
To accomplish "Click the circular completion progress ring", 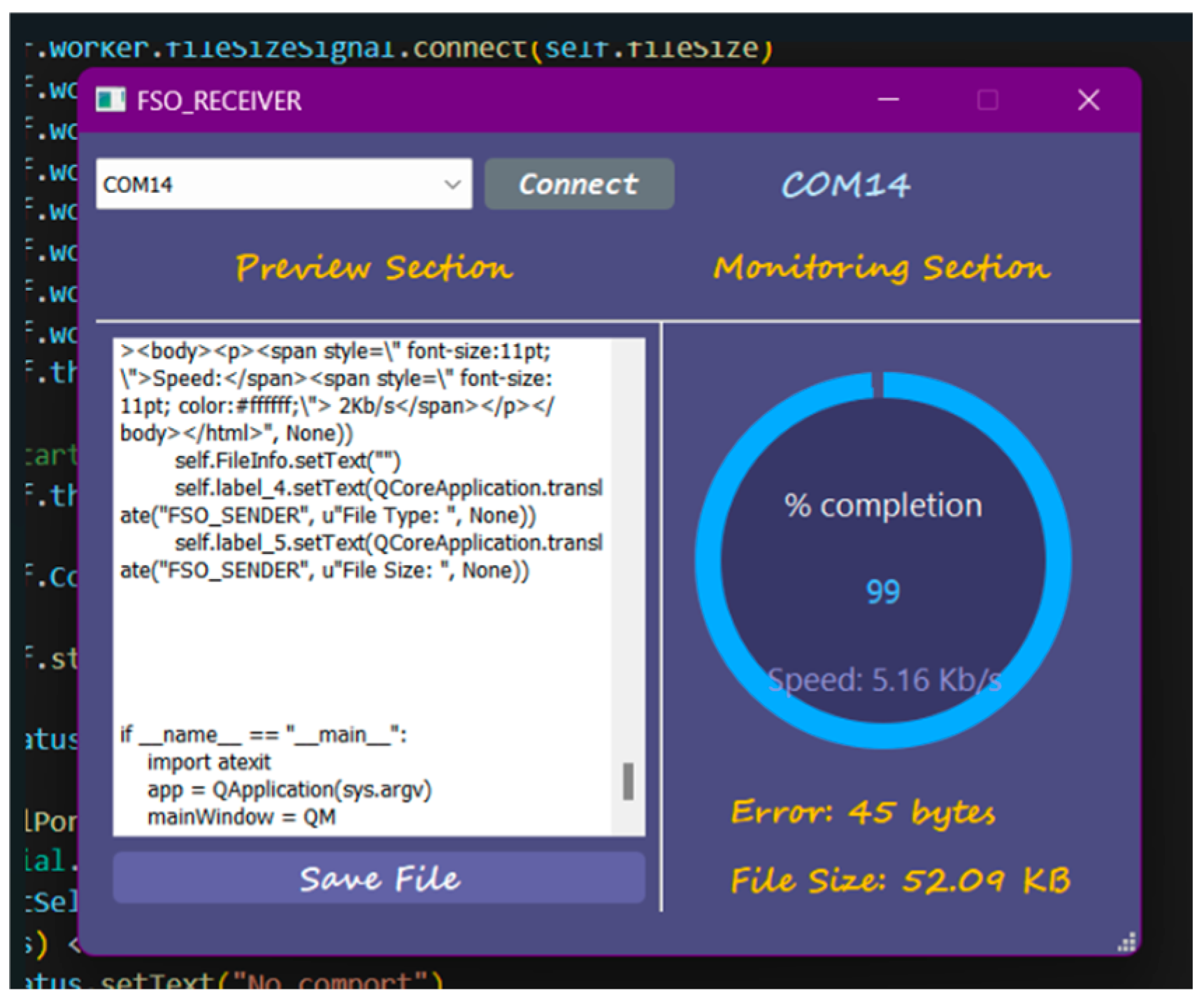I will pyautogui.click(x=883, y=559).
